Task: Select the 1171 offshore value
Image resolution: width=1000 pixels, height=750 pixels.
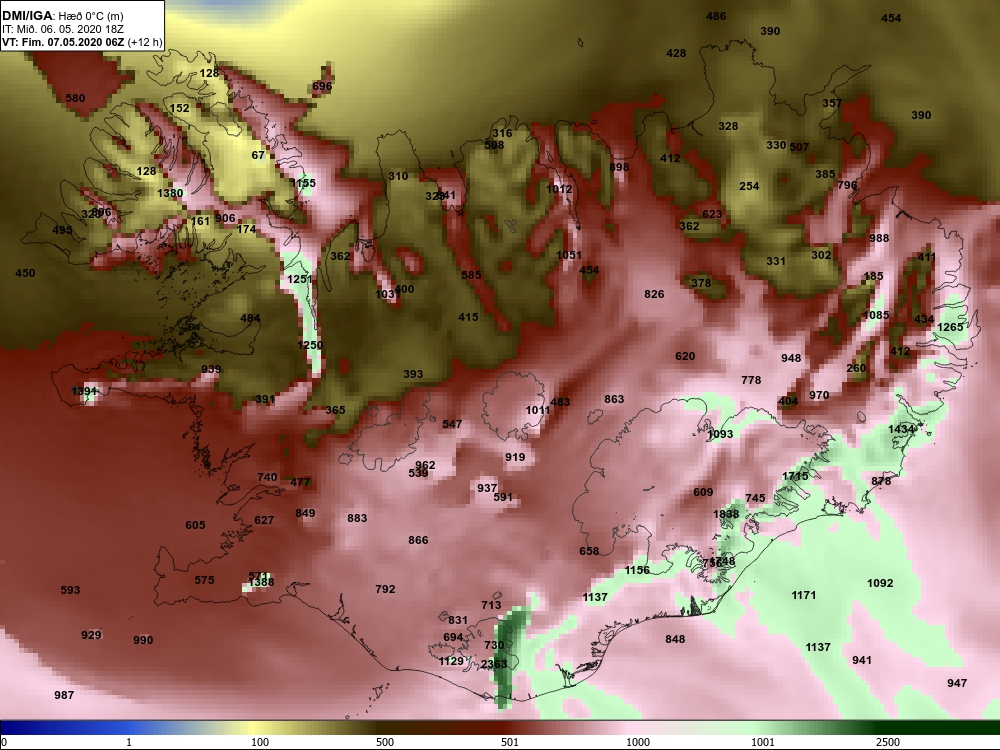Action: point(804,595)
